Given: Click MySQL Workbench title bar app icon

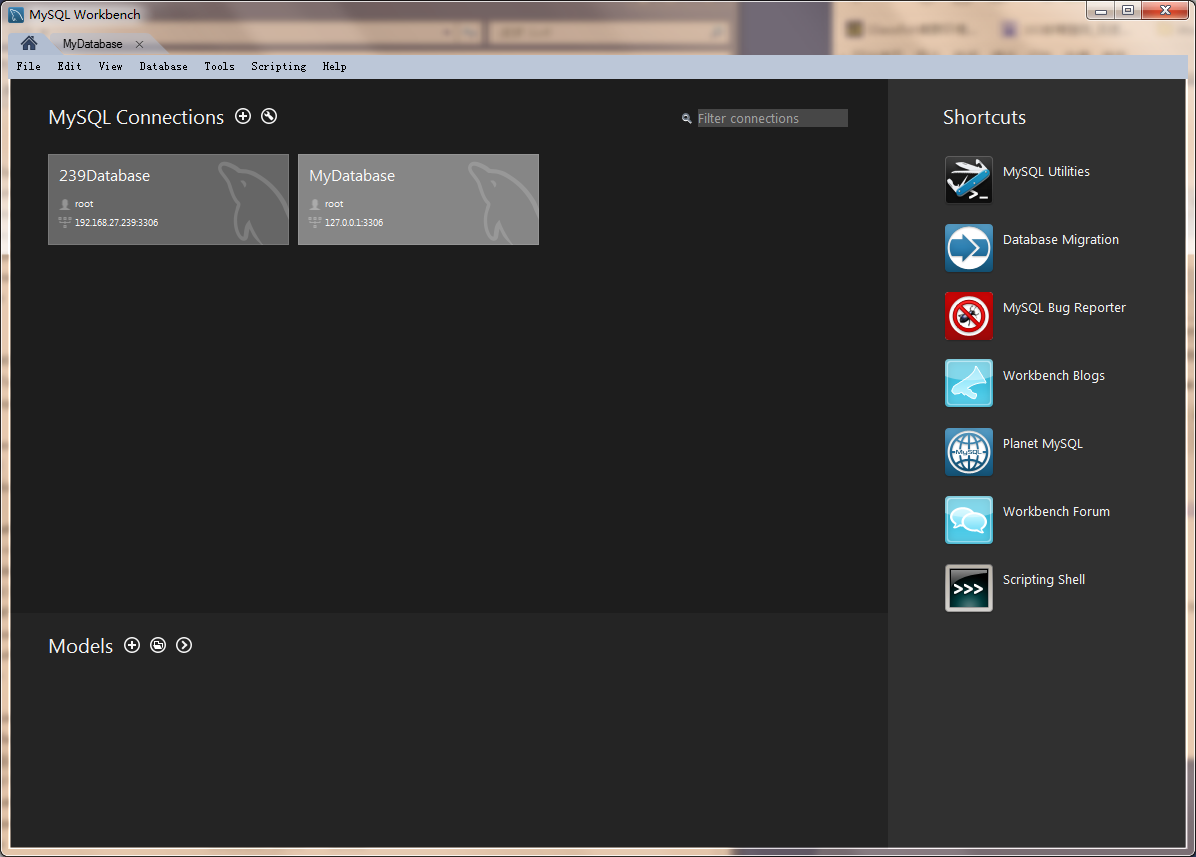Looking at the screenshot, I should coord(16,14).
